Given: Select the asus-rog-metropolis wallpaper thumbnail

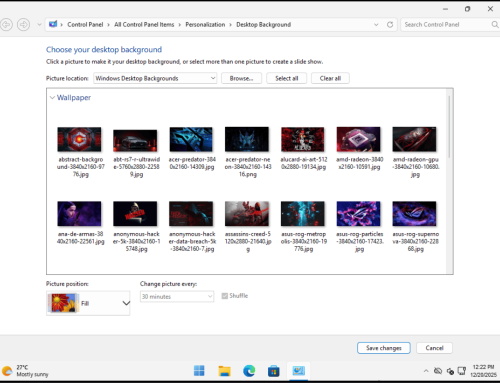Looking at the screenshot, I should 303,214.
